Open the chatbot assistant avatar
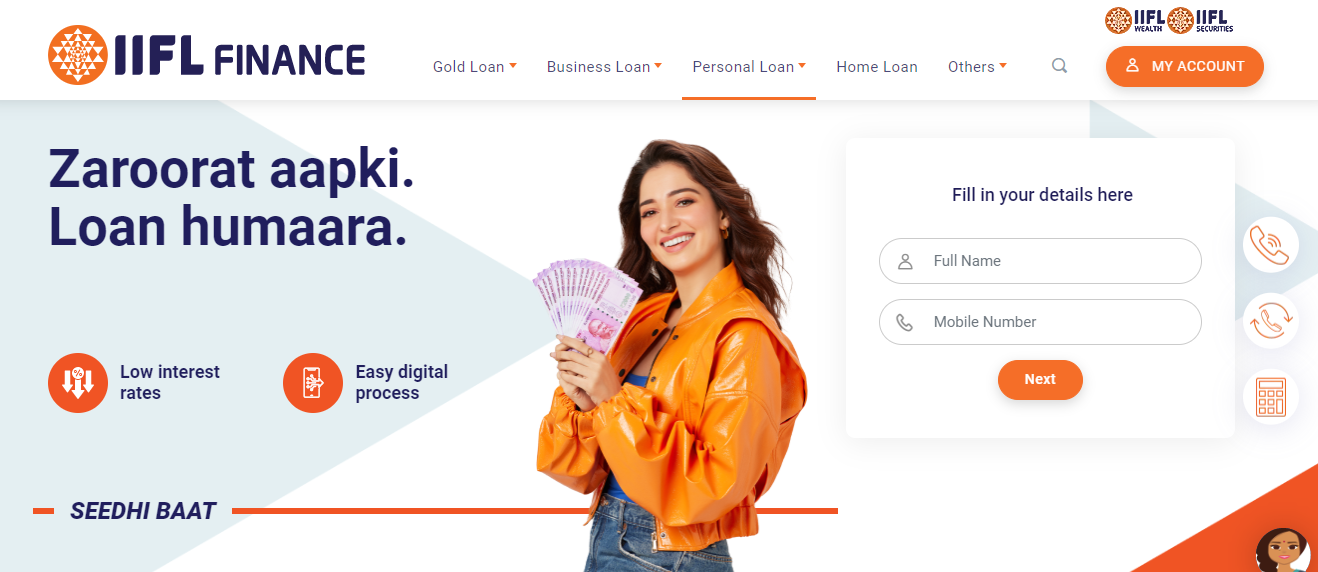1318x572 pixels. click(x=1285, y=551)
